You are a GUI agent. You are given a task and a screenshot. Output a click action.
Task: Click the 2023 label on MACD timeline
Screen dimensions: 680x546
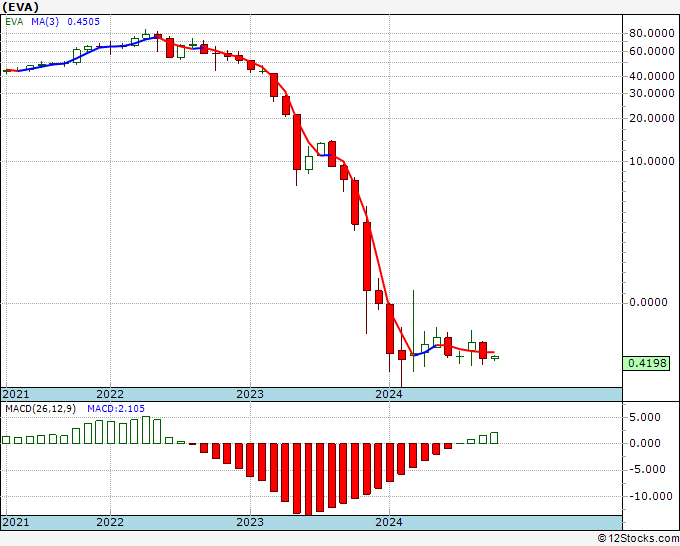(250, 522)
